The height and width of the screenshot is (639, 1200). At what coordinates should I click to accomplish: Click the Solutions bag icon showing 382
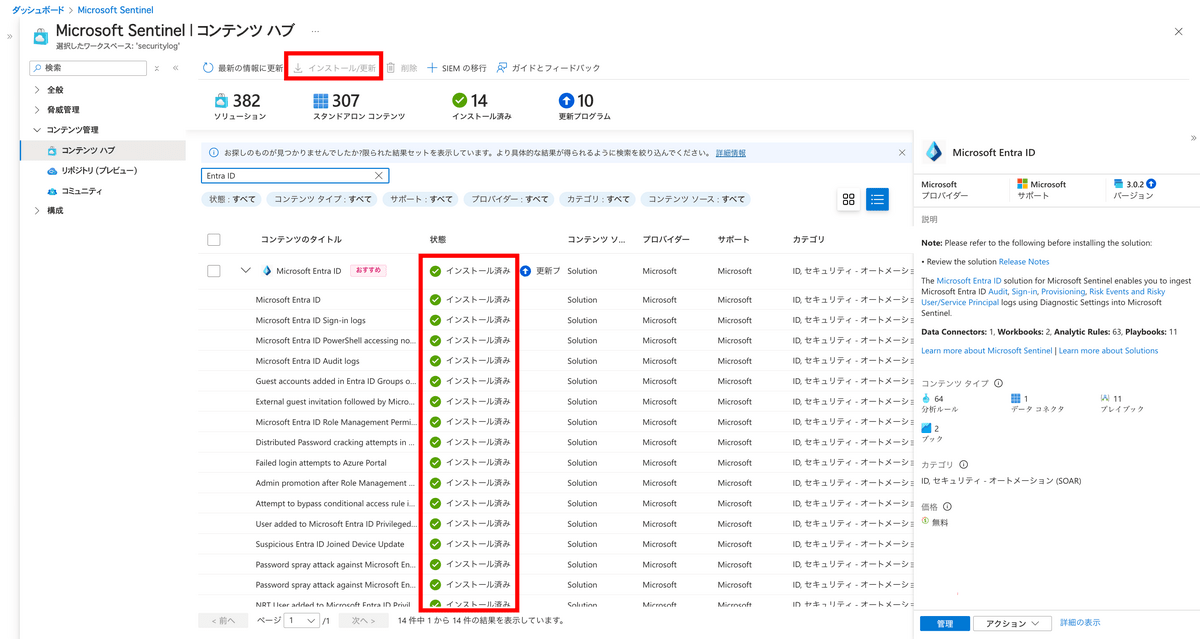point(221,101)
